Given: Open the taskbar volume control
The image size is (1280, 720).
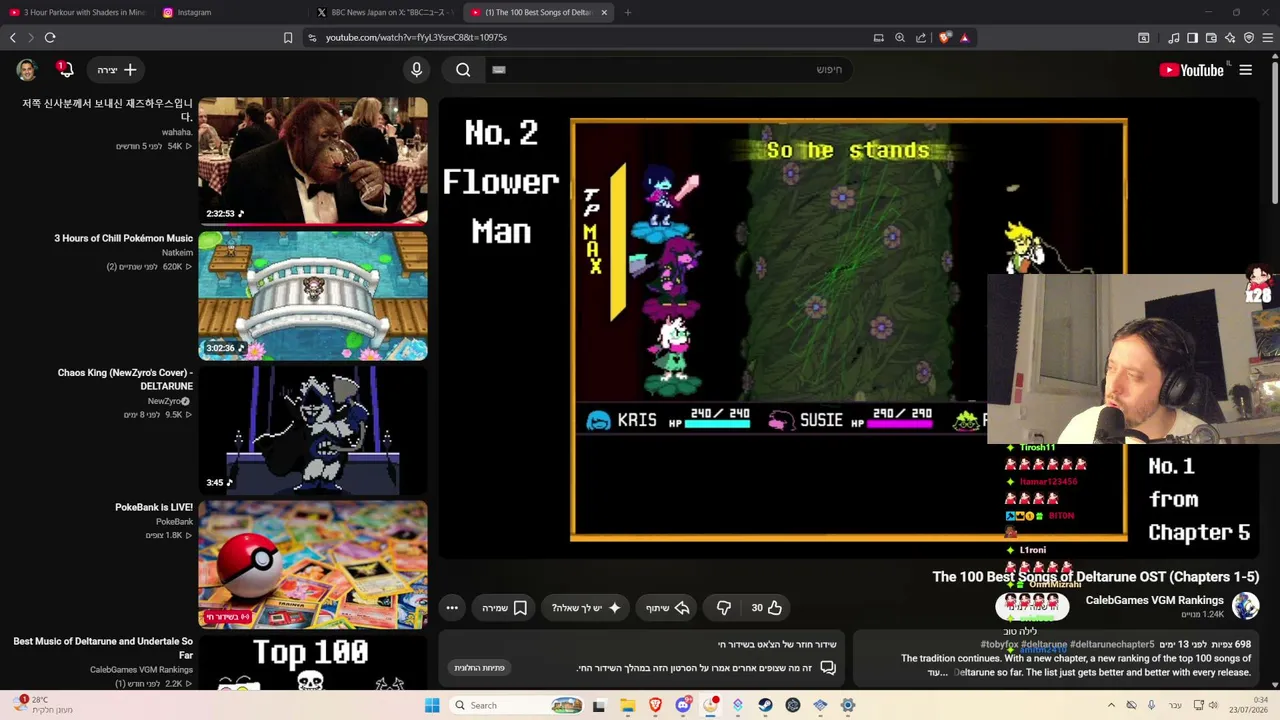Looking at the screenshot, I should coord(1213,705).
